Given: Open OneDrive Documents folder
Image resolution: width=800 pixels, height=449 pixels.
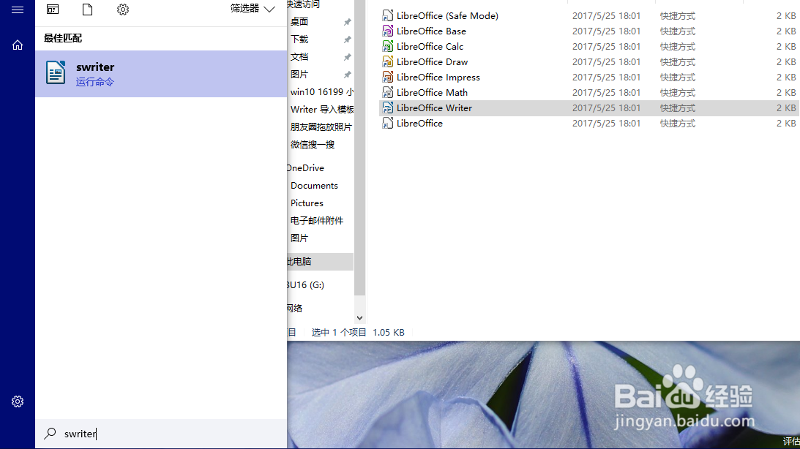Looking at the screenshot, I should 314,186.
